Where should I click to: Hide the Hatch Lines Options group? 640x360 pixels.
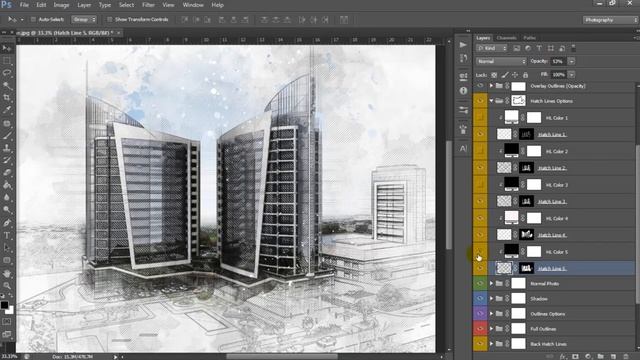(480, 100)
